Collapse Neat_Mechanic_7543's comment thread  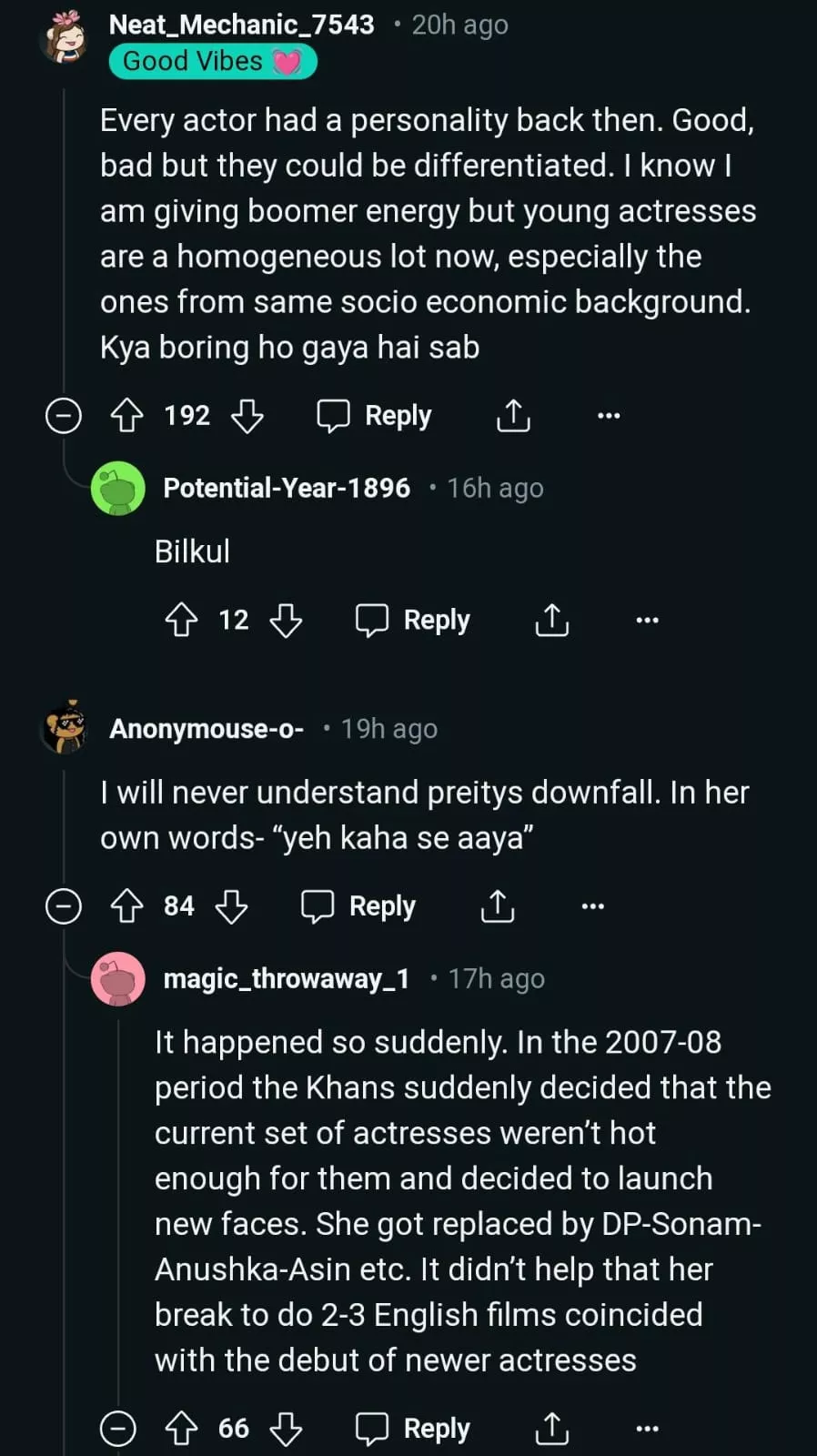64,416
